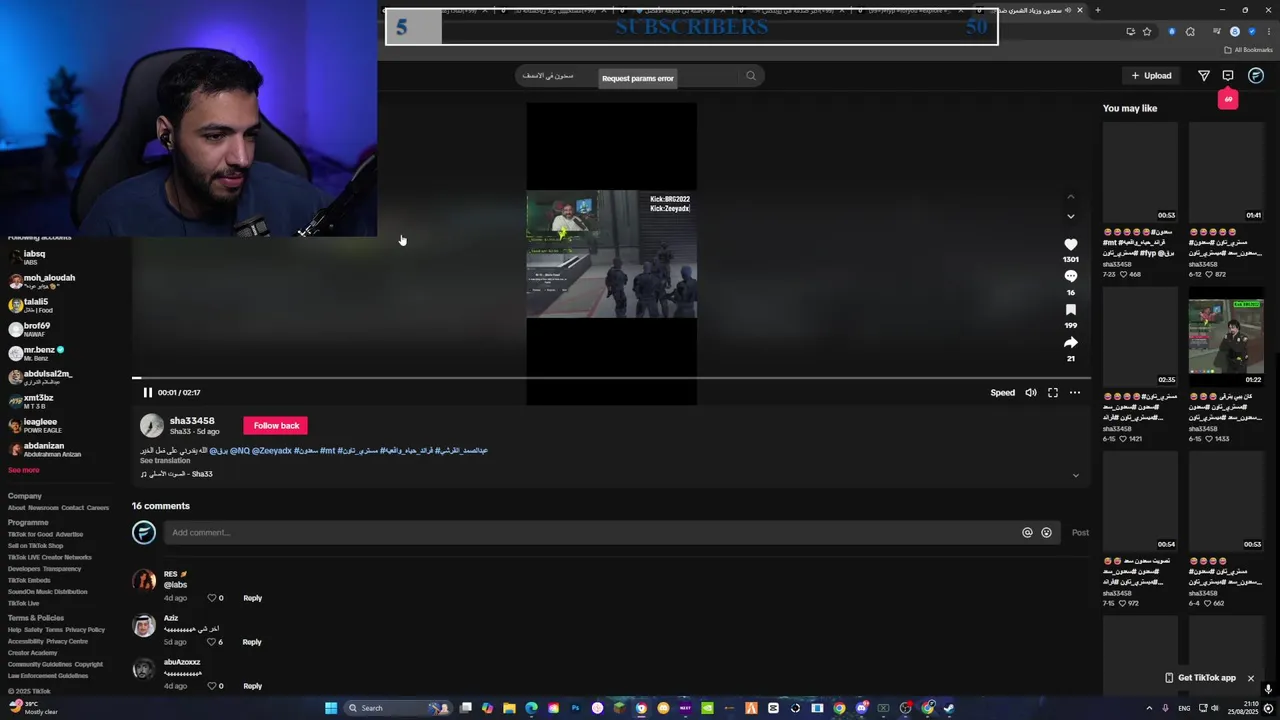1280x720 pixels.
Task: Insert a mention with the @ icon
Action: (1027, 533)
